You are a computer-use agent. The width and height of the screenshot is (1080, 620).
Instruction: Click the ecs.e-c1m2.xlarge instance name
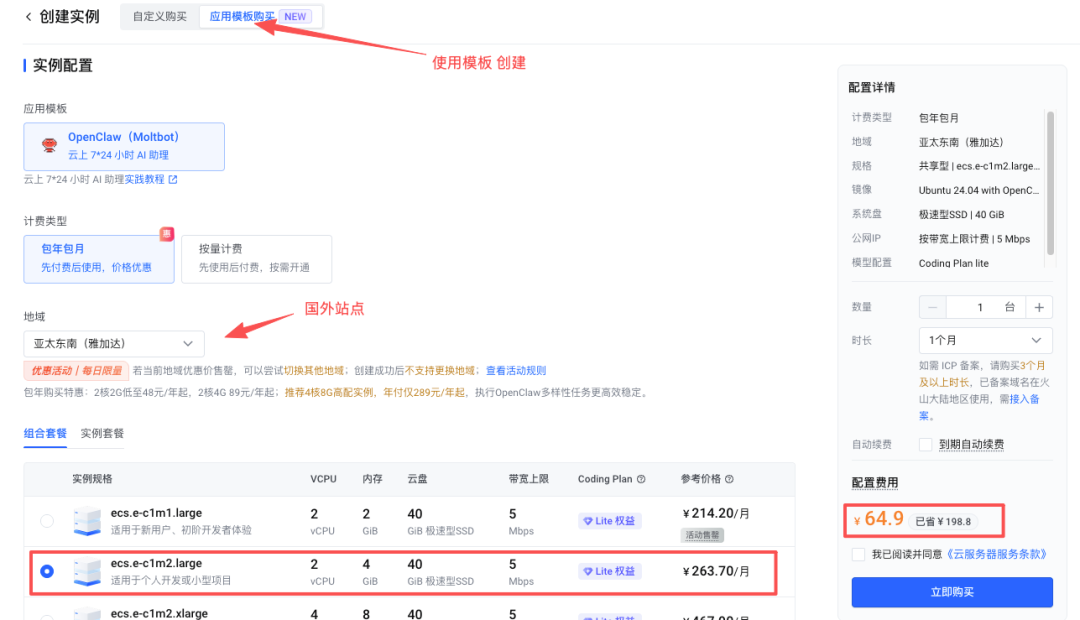click(159, 613)
